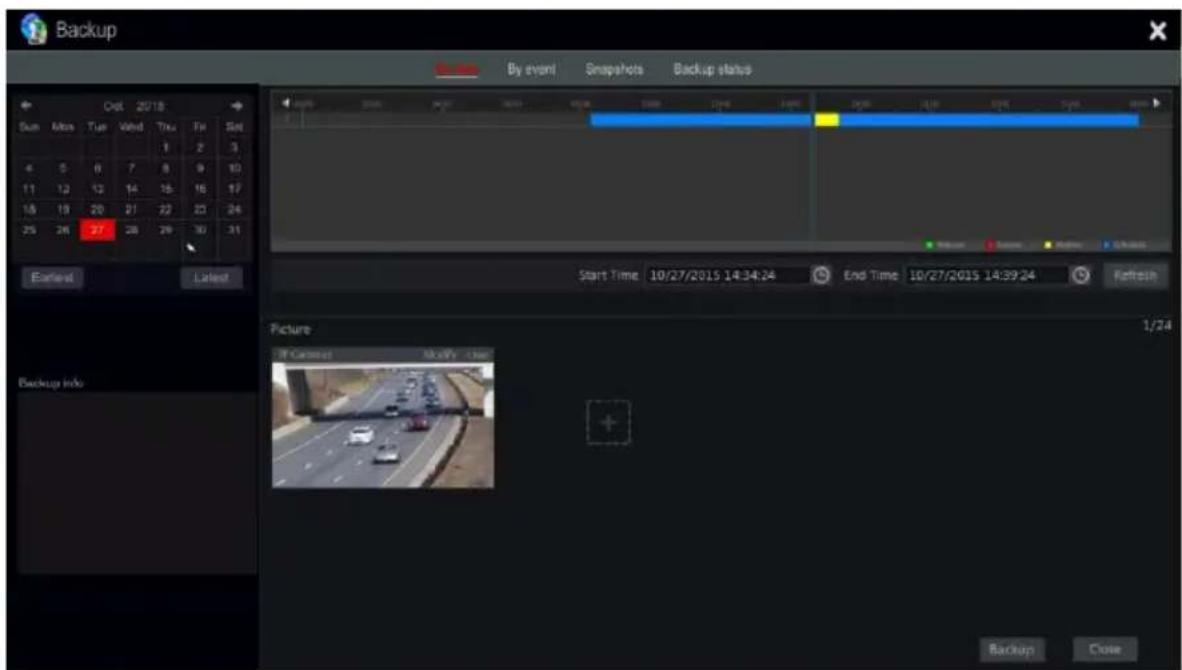Choose day 7 in the calendar
Viewport: 1182px width, 670px height.
point(131,168)
